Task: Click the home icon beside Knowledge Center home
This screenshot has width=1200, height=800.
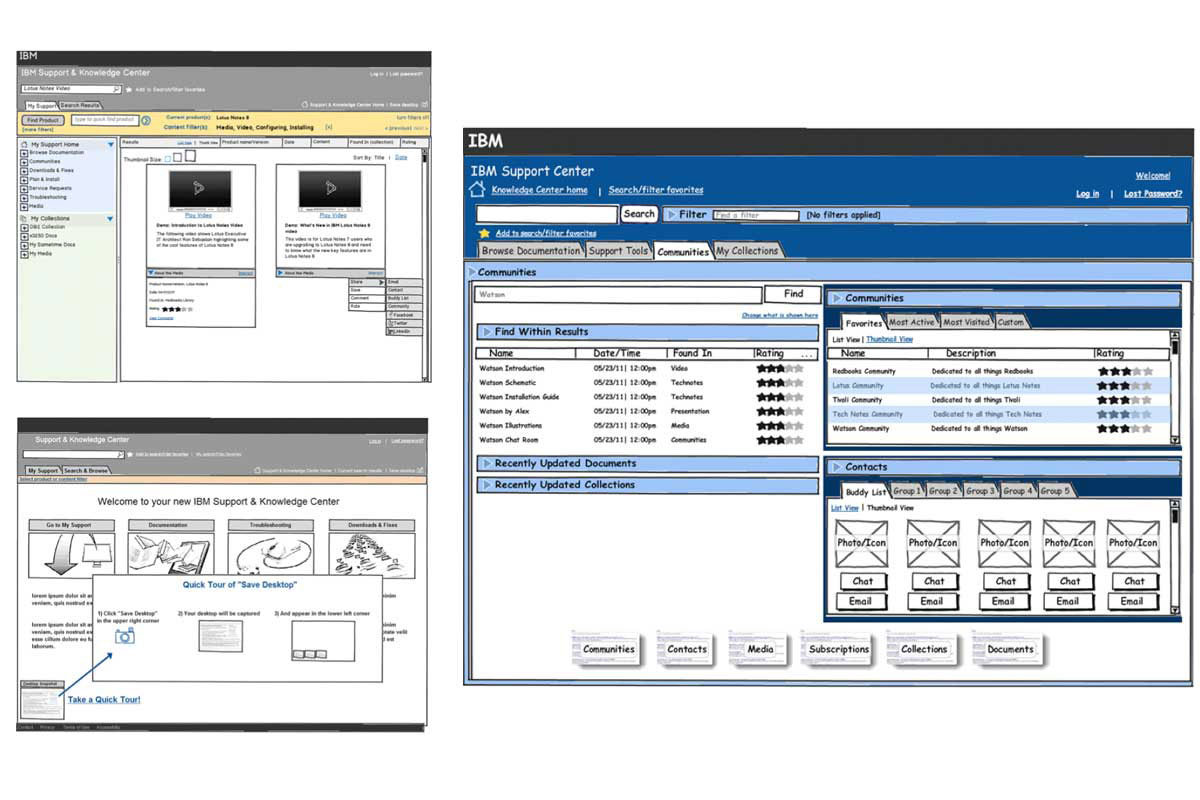Action: [x=477, y=190]
